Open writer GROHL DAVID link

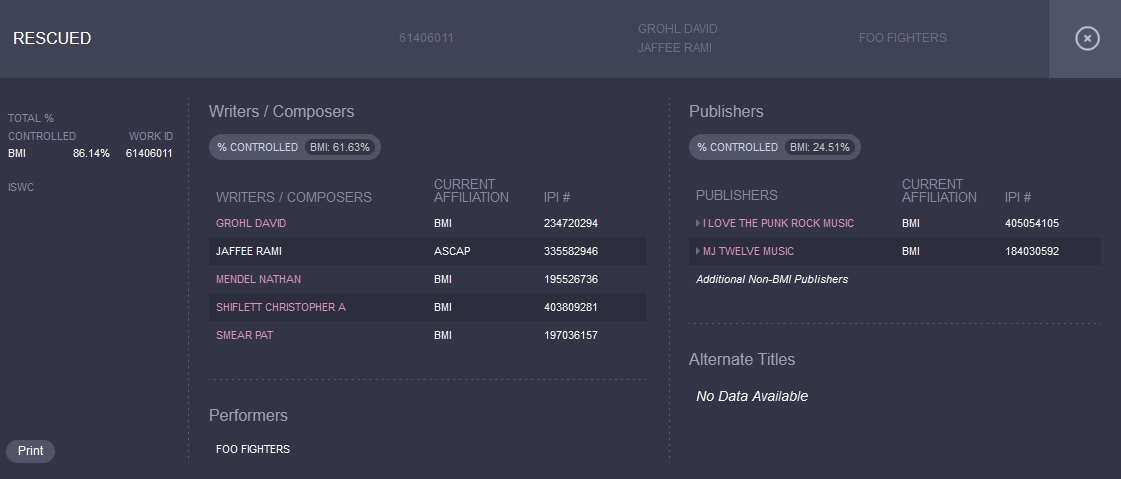251,223
